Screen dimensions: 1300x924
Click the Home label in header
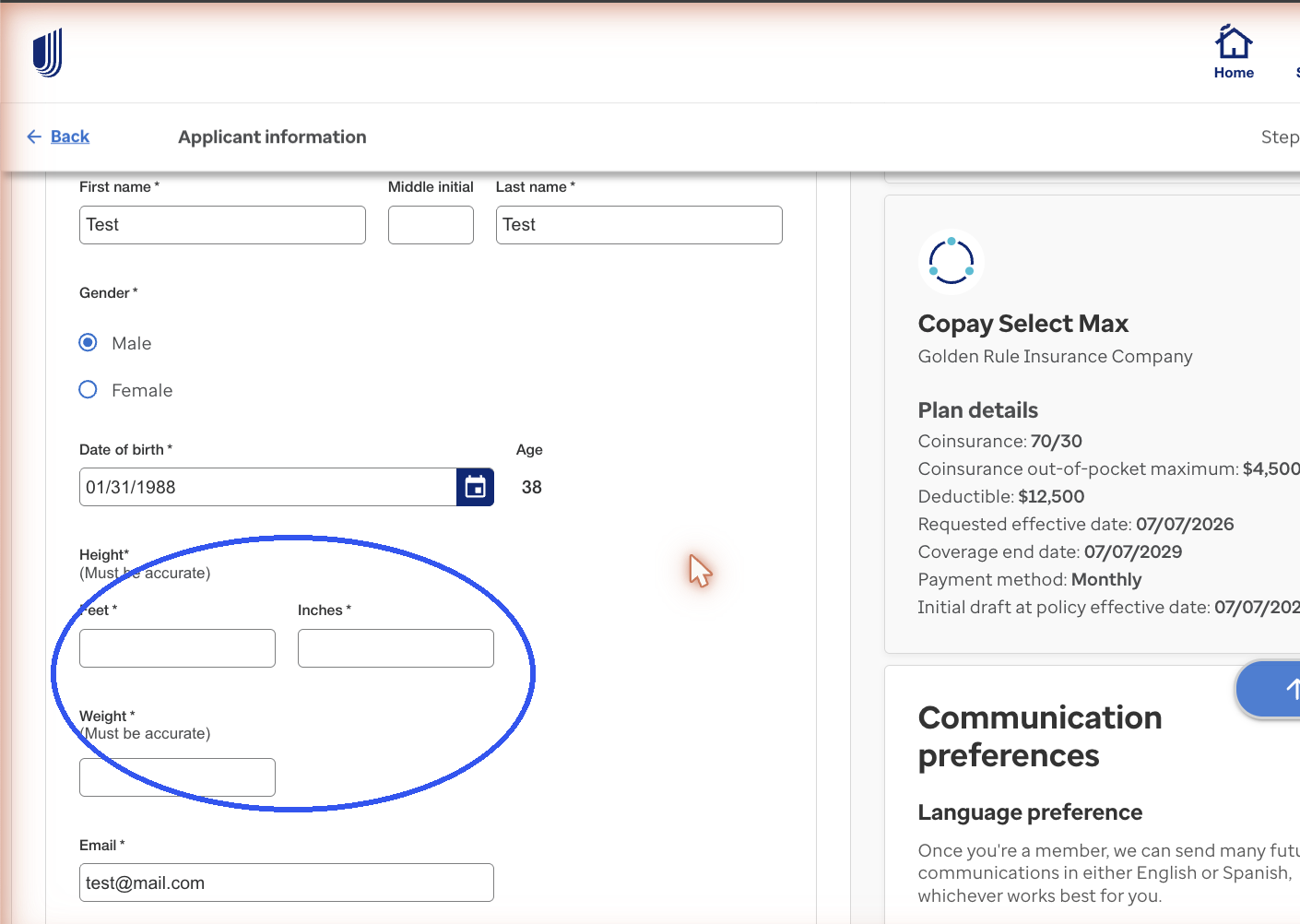(x=1234, y=73)
